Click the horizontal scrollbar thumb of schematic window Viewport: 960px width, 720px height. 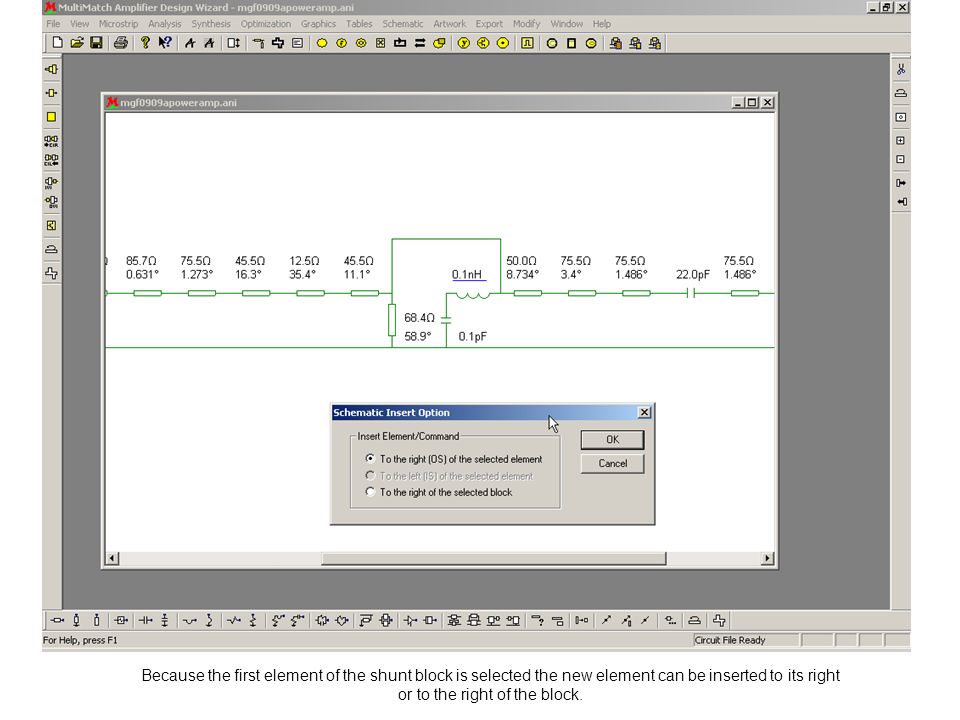494,558
